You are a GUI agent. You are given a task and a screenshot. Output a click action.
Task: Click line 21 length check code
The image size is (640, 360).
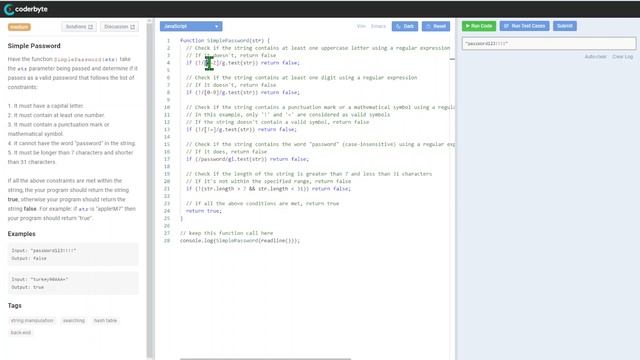click(x=268, y=189)
